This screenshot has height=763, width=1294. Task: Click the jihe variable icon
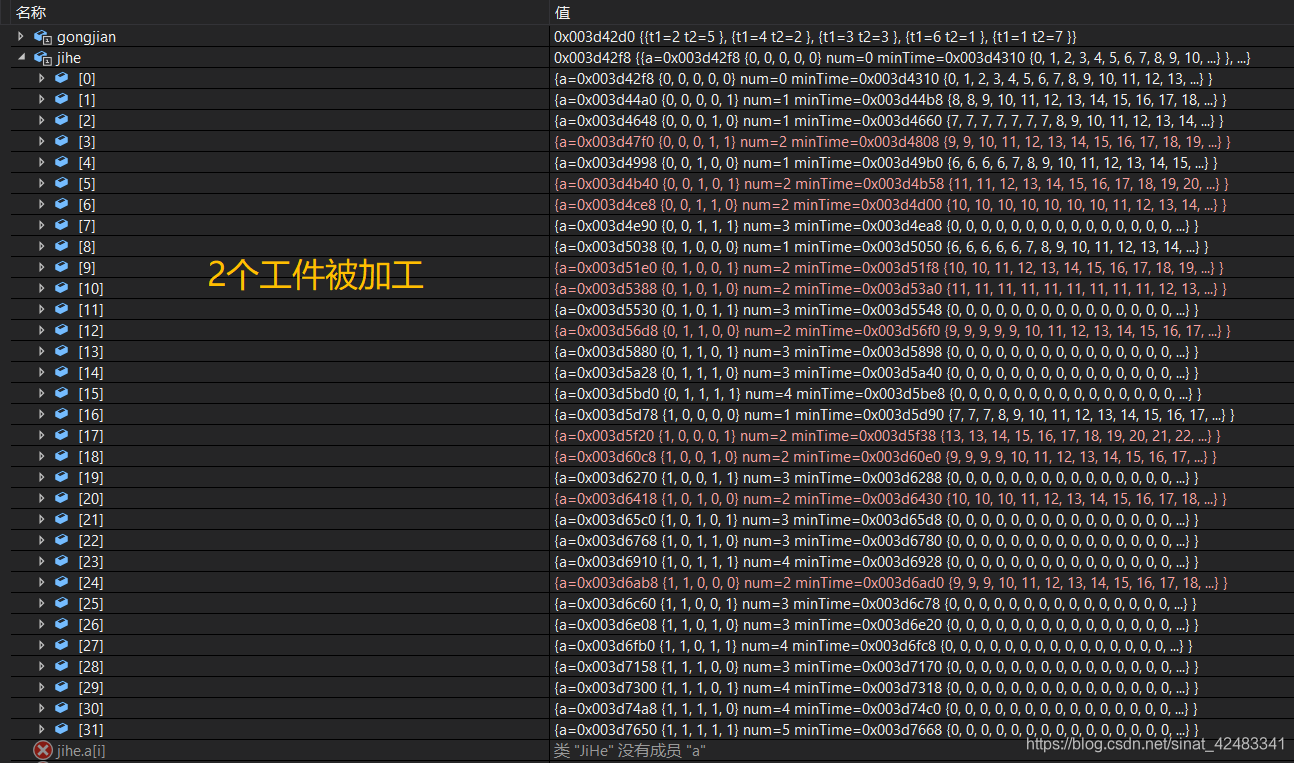(42, 58)
